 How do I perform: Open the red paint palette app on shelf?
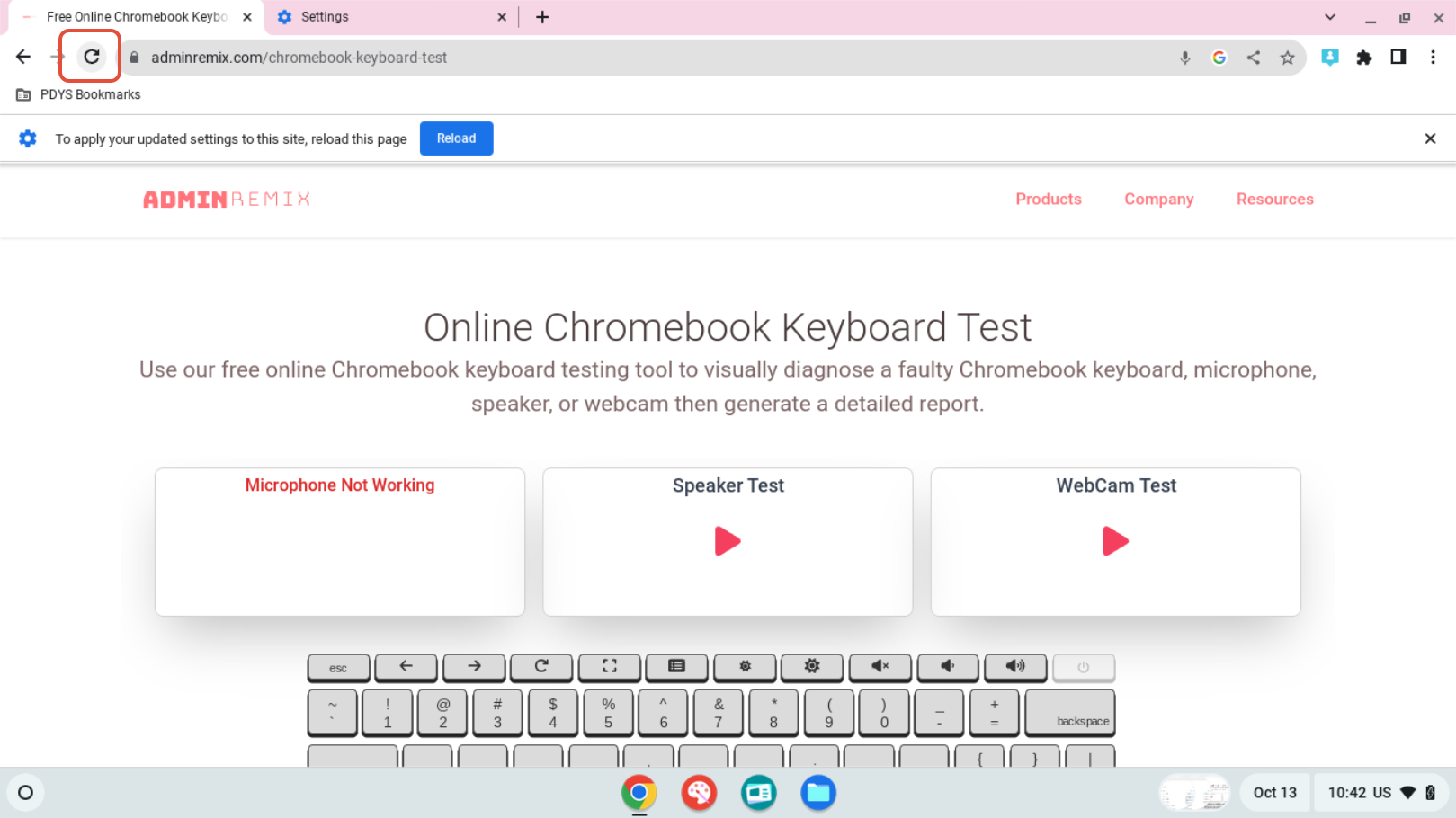click(x=699, y=792)
